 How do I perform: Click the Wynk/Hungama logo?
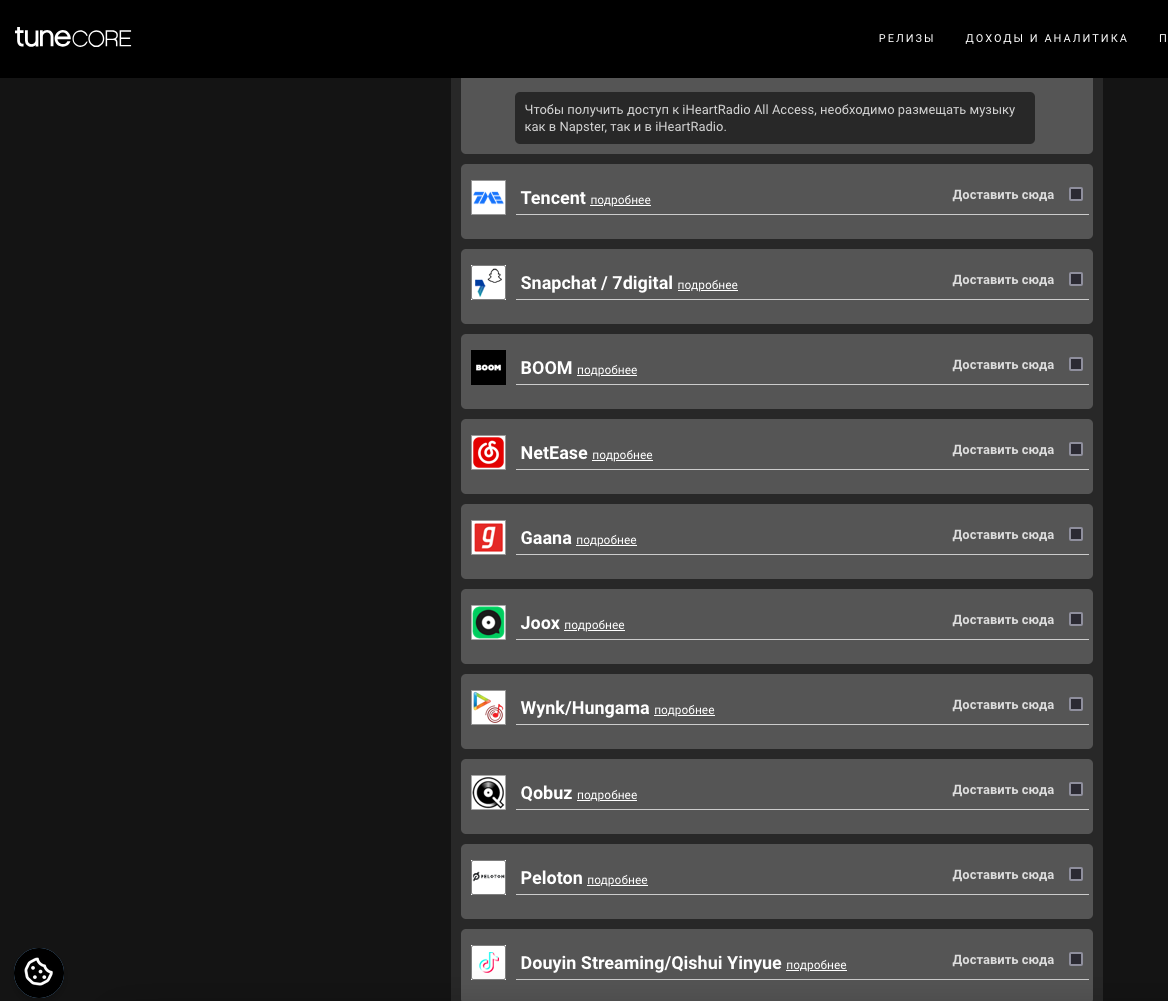click(489, 707)
